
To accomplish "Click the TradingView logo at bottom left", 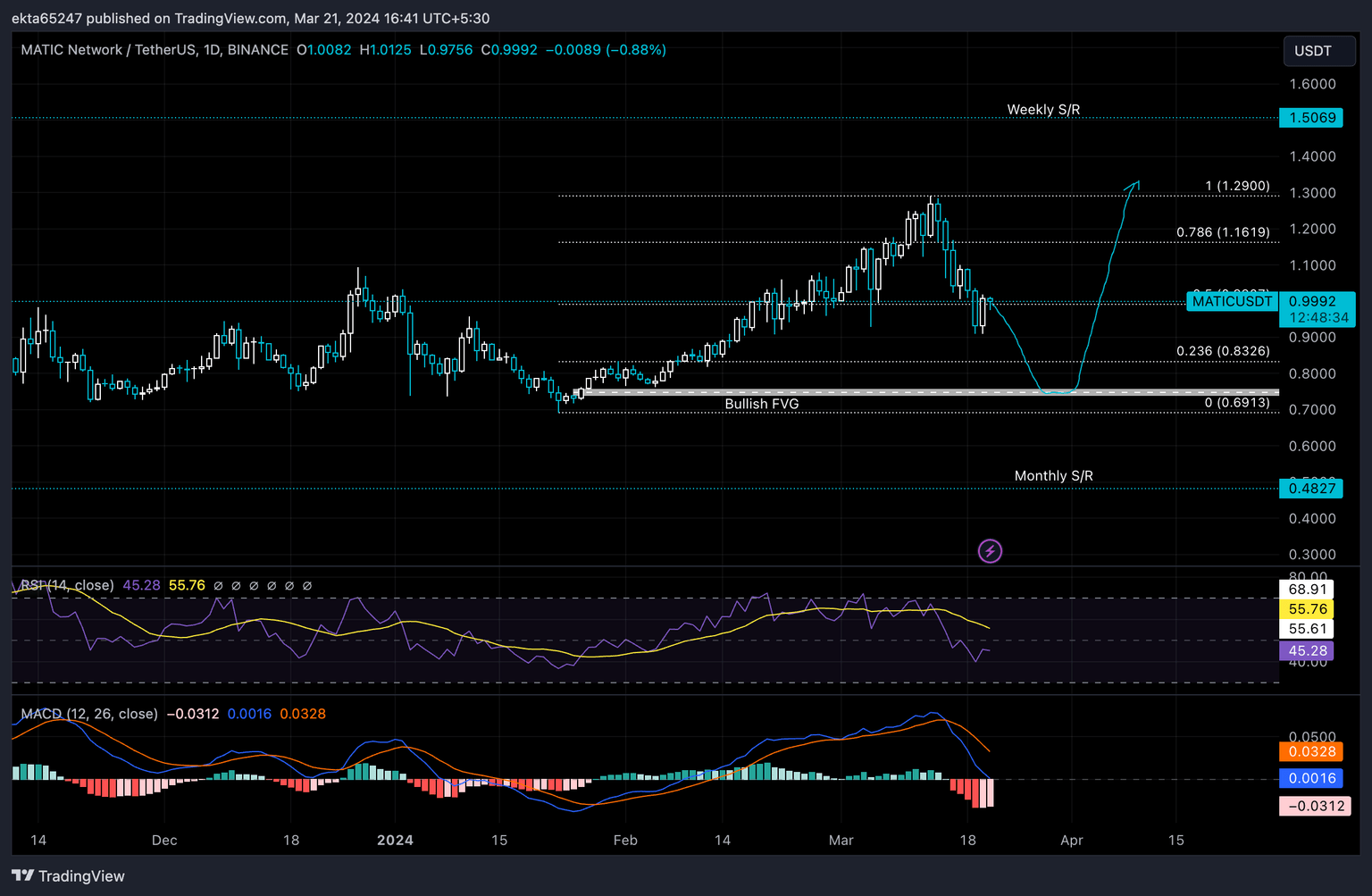I will point(68,875).
